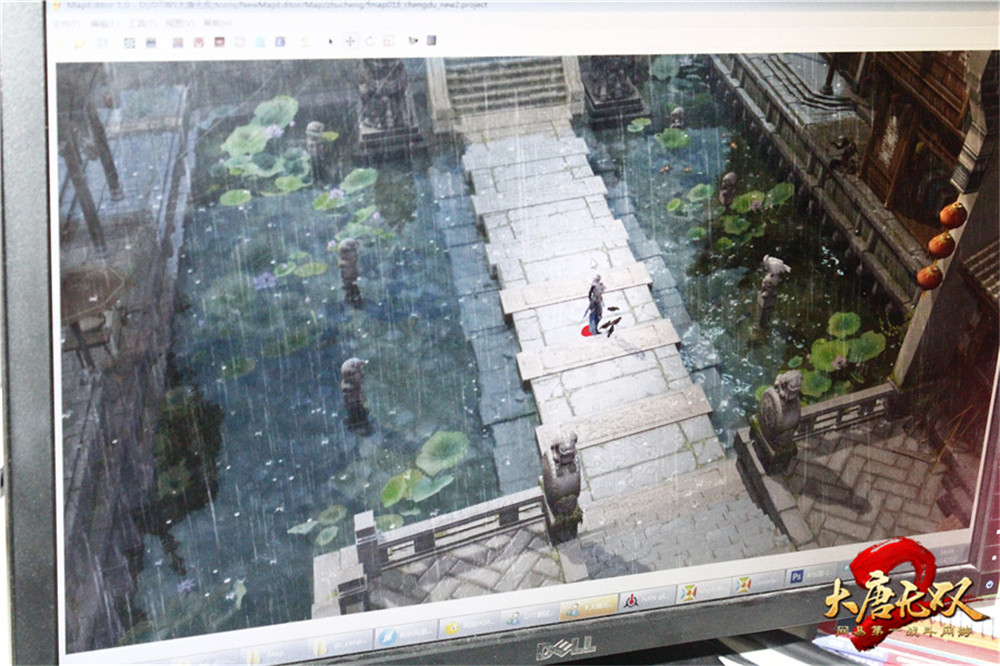Image resolution: width=1000 pixels, height=666 pixels.
Task: Click the green dotted-grid toolbar icon
Action: point(129,43)
